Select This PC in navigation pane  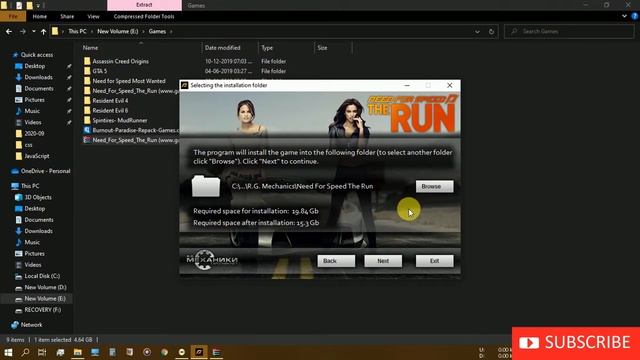coord(30,186)
